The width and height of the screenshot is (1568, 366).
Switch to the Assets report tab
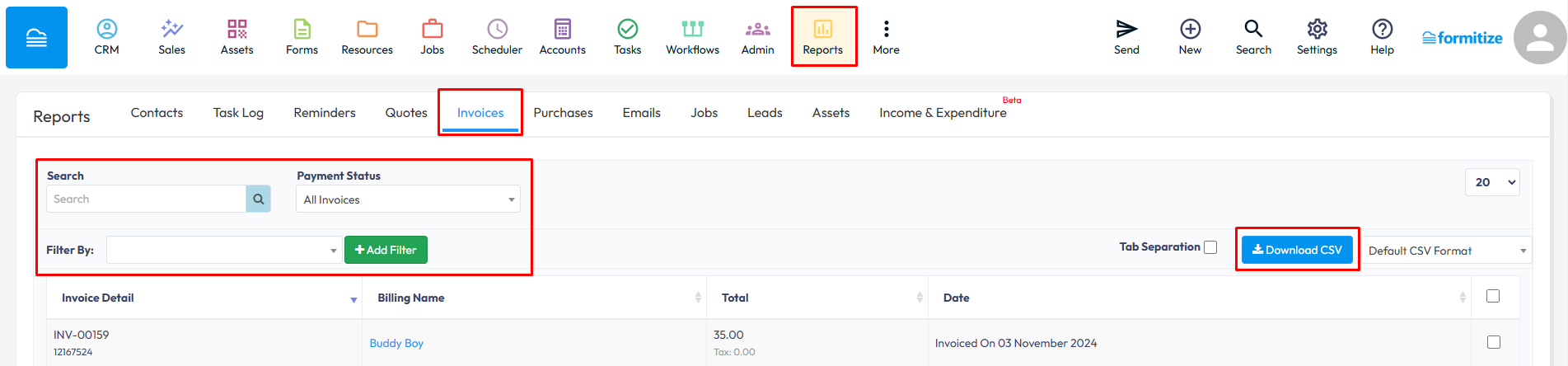pos(831,113)
